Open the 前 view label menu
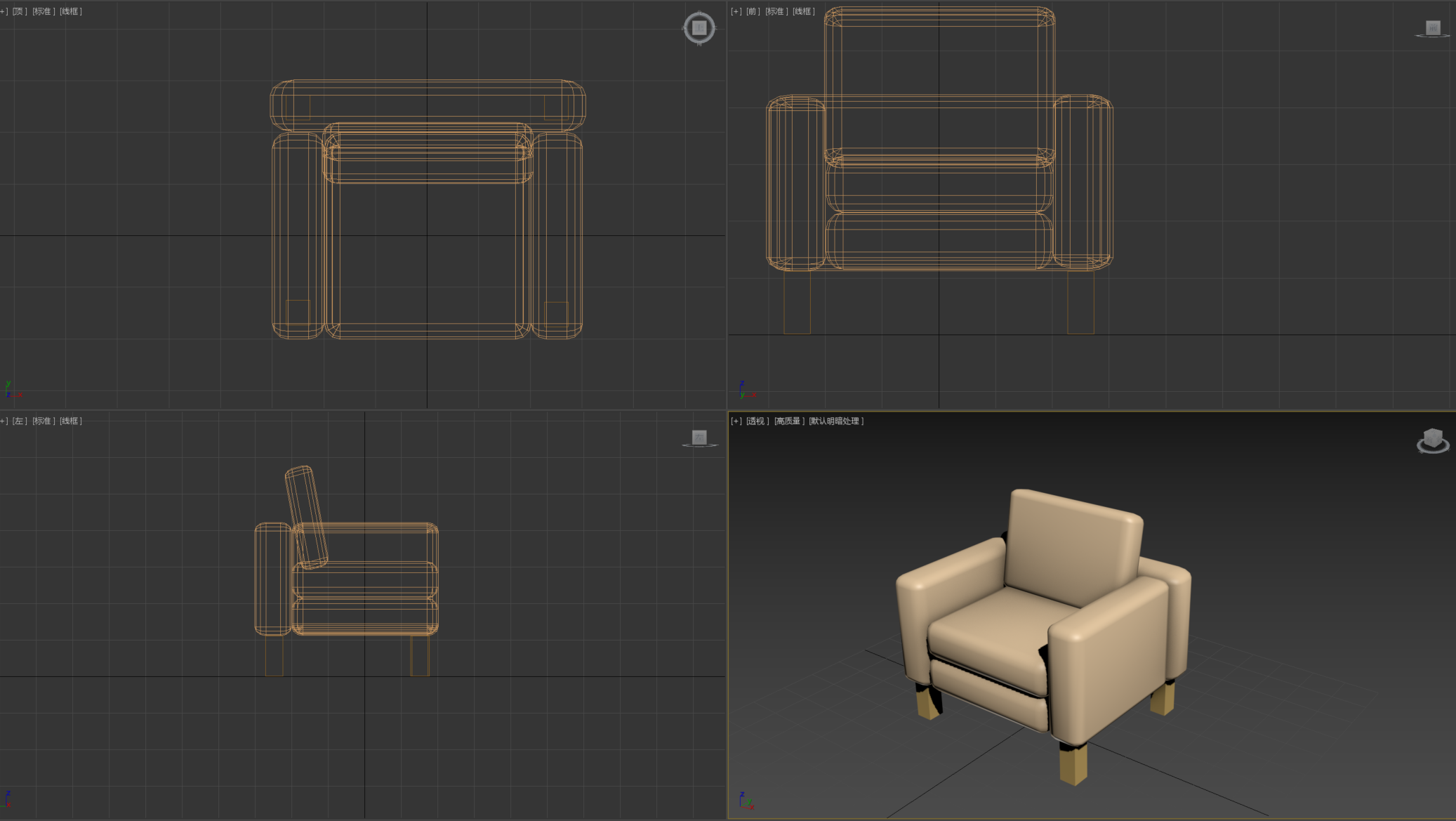Screen dimensions: 1456x821 753,11
